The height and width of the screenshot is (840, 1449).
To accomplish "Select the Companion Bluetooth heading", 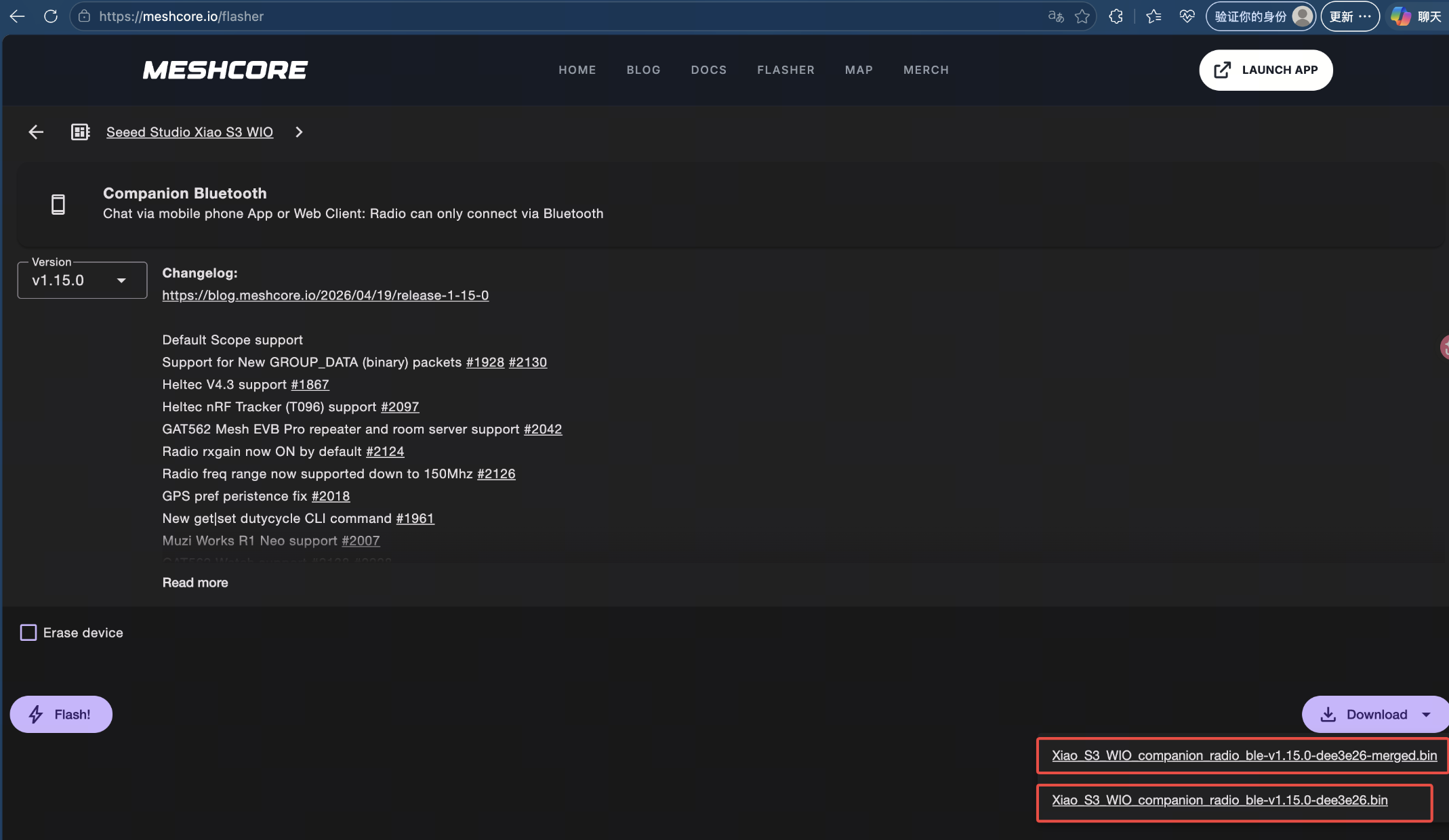I will click(185, 193).
